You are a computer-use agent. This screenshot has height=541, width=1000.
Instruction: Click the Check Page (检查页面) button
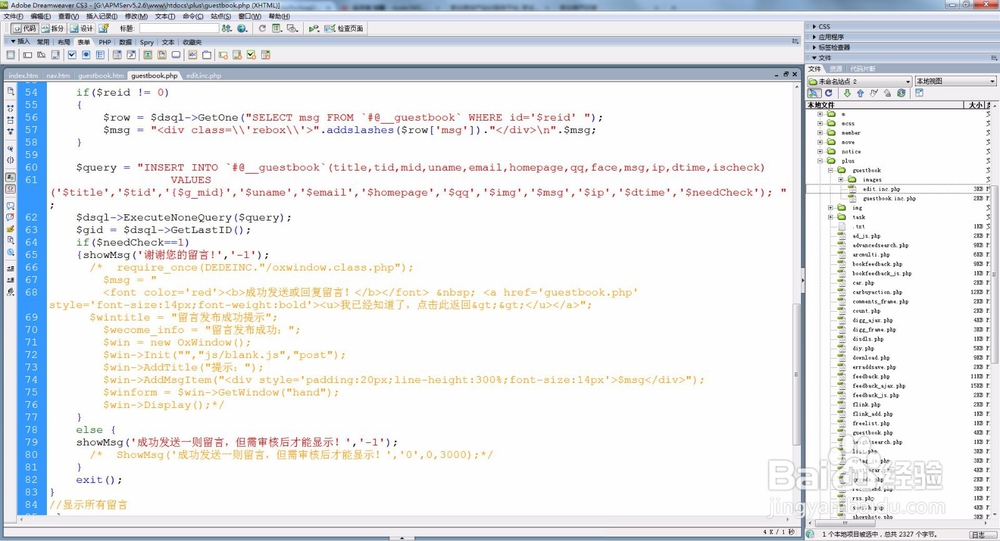[x=344, y=29]
